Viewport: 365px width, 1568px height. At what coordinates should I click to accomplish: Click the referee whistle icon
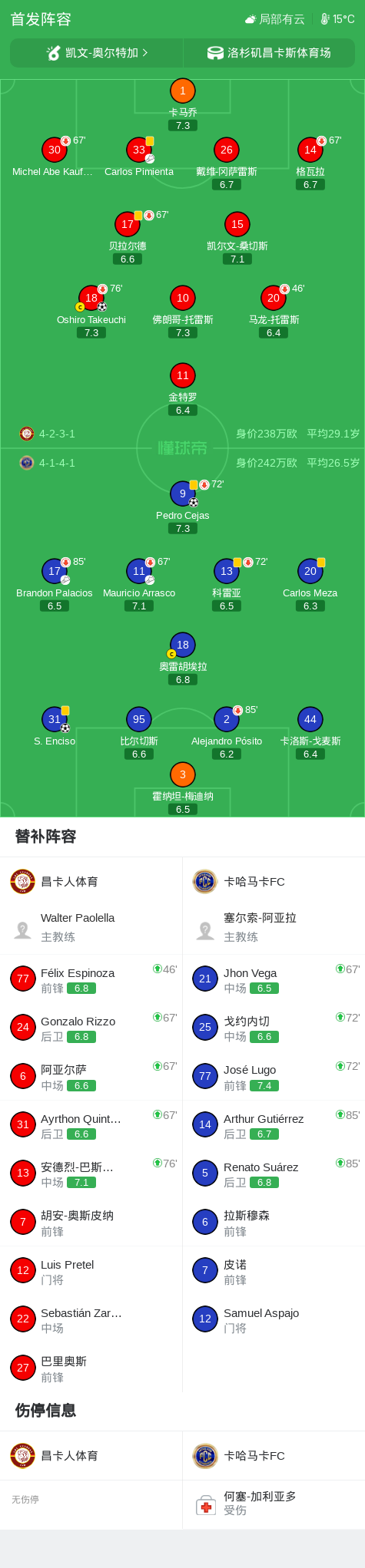[53, 53]
